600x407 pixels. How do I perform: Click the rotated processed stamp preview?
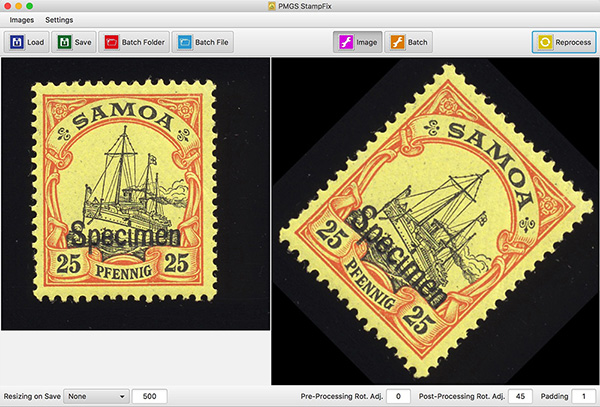435,221
